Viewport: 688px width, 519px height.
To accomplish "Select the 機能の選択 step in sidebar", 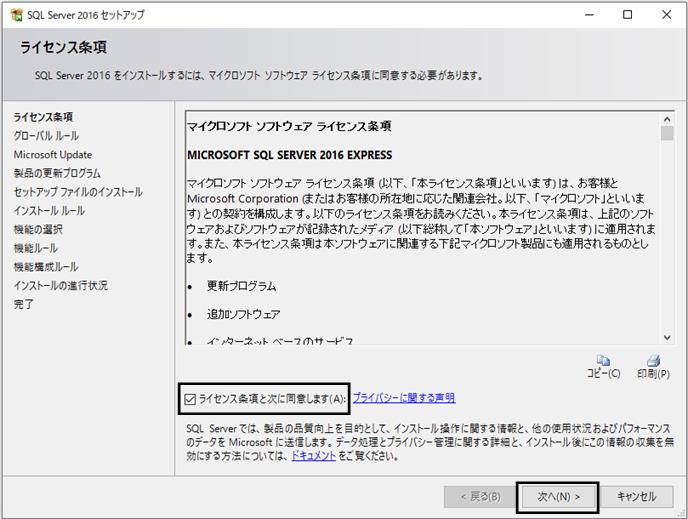I will 38,229.
